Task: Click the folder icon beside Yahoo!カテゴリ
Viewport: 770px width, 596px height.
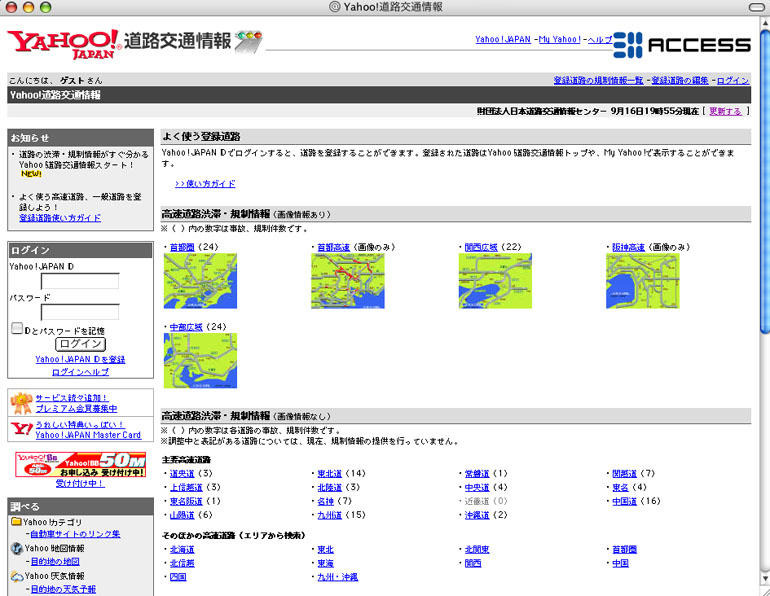Action: coord(16,521)
